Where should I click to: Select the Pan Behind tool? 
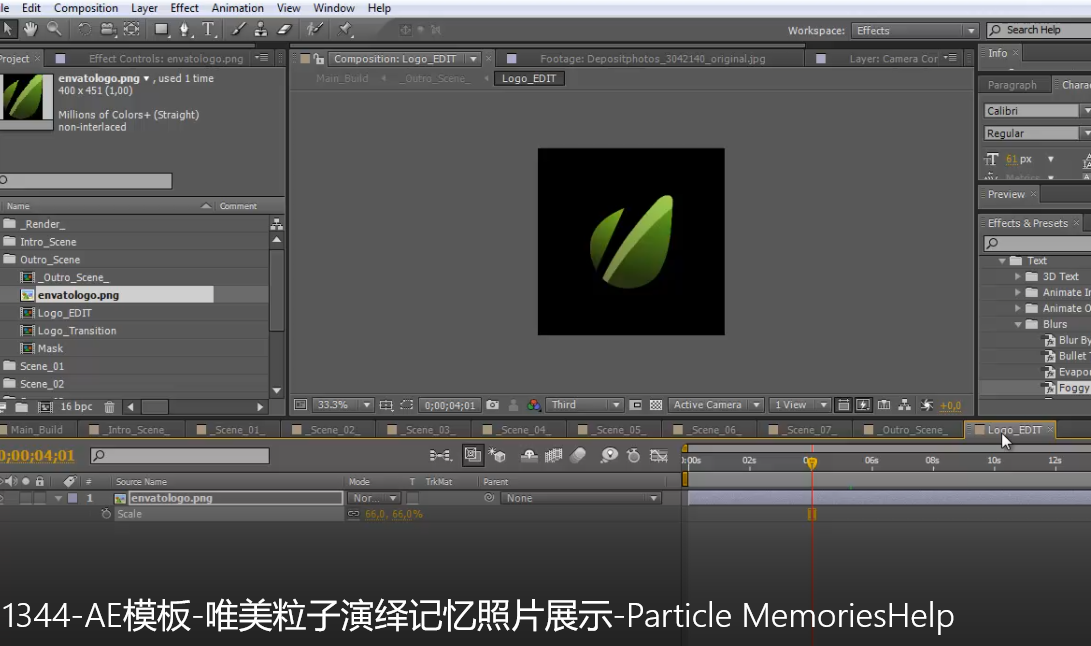132,29
